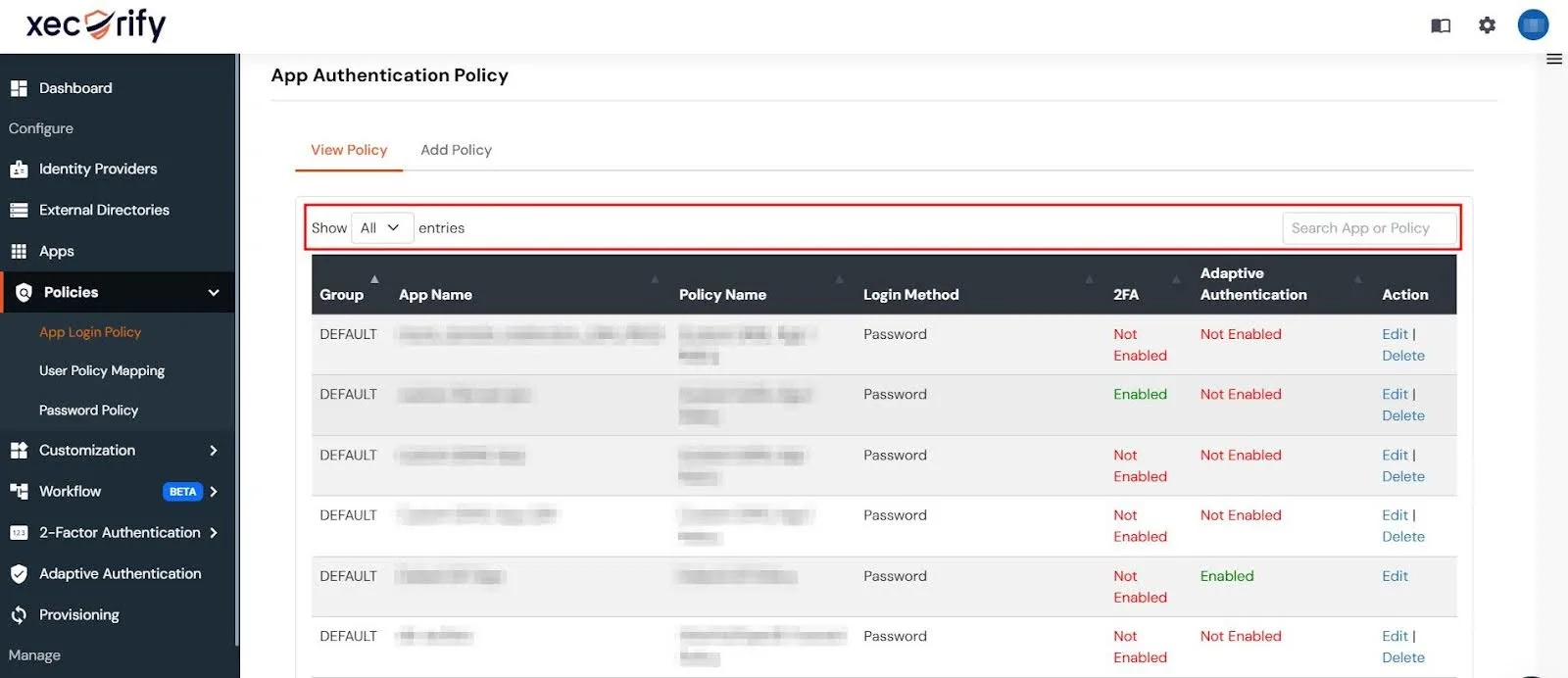Sort by Adaptive Authentication column arrow
This screenshot has height=678, width=1568.
(1357, 279)
